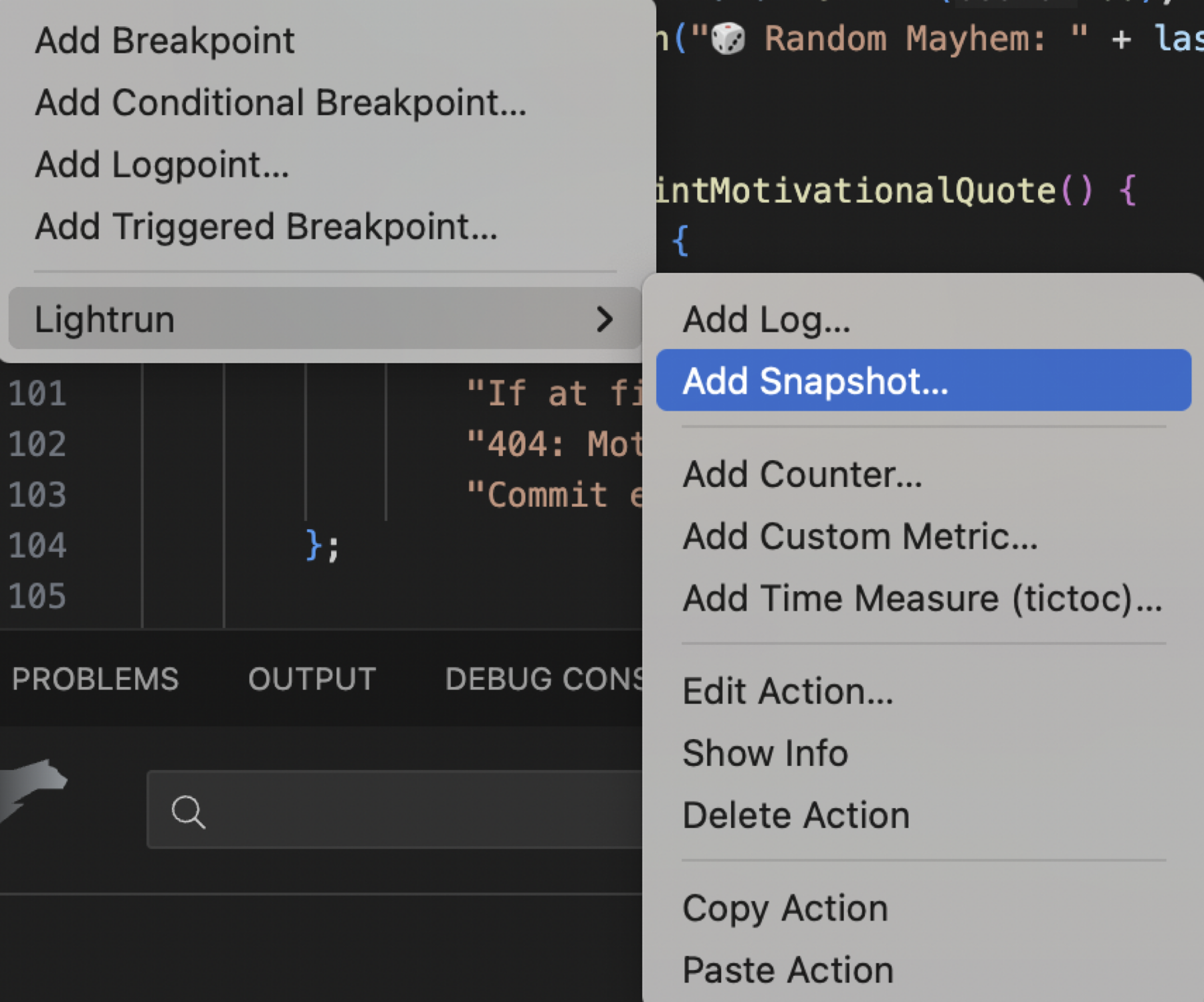Select Add Triggered Breakpoint item
This screenshot has width=1204, height=1002.
(266, 227)
